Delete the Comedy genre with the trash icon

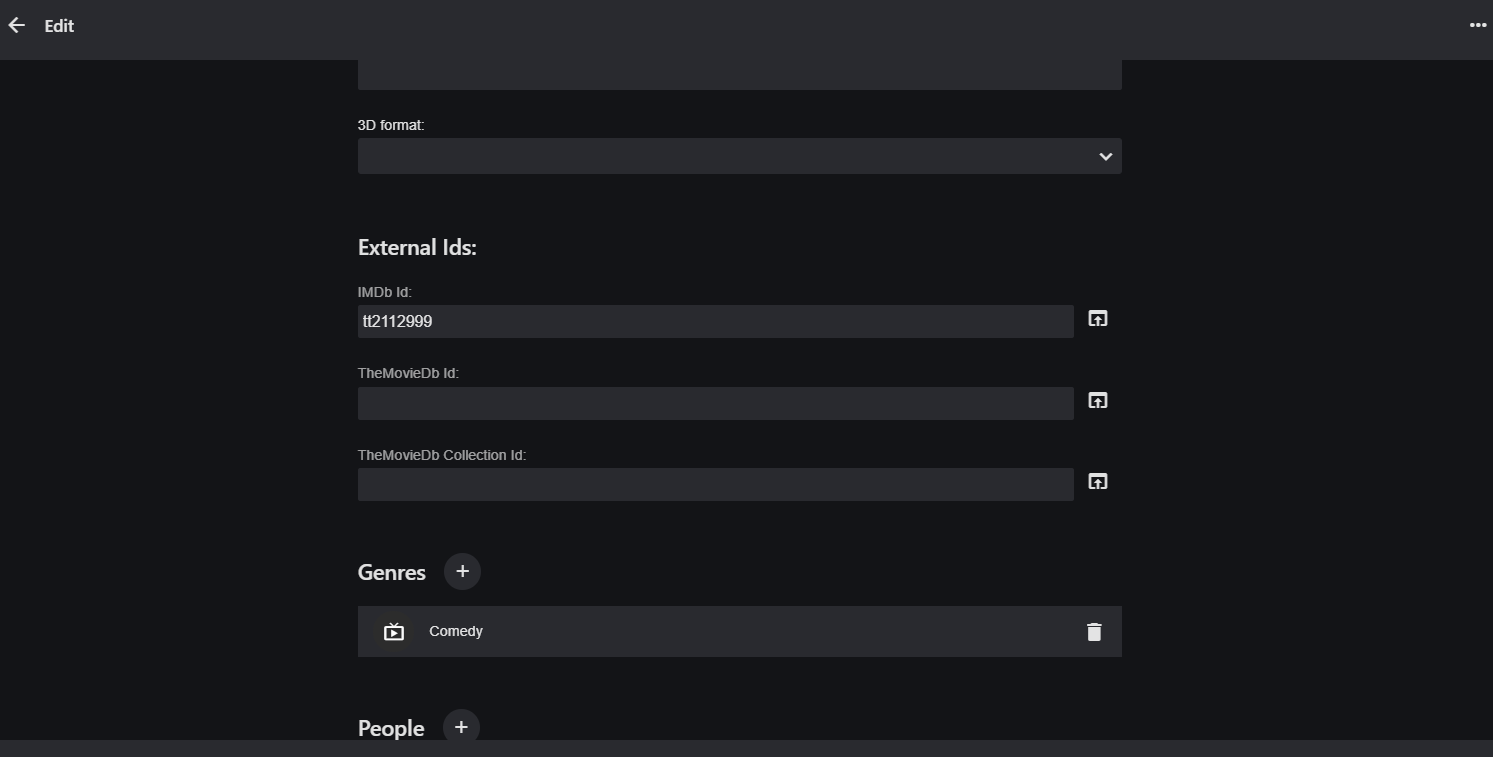click(1094, 632)
